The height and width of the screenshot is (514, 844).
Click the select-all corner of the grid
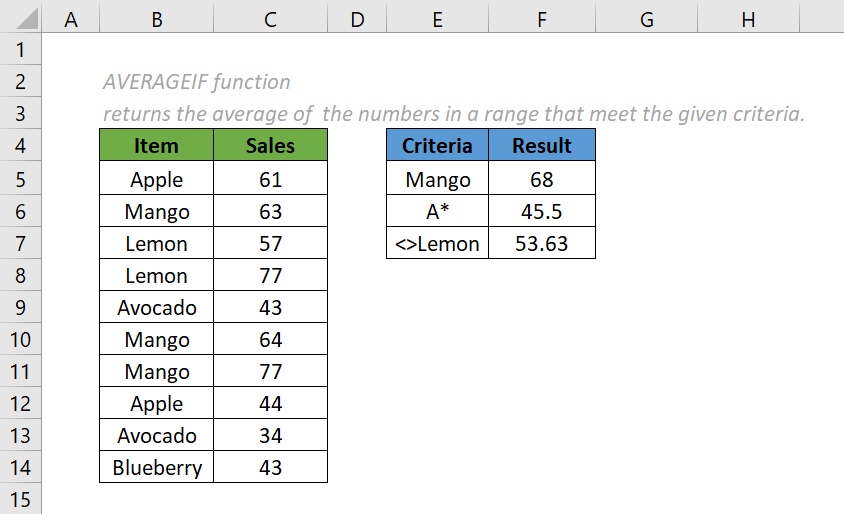(21, 17)
